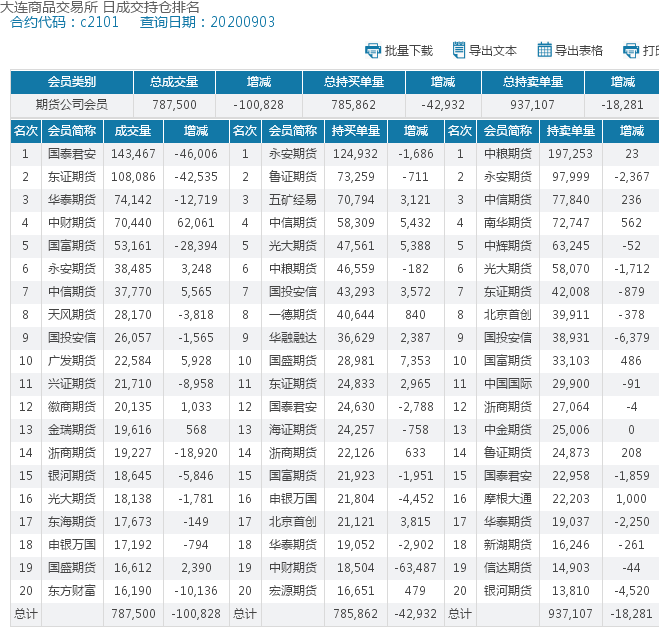Click 东方财富 ranked 20 by volume
The image size is (659, 629).
point(72,590)
